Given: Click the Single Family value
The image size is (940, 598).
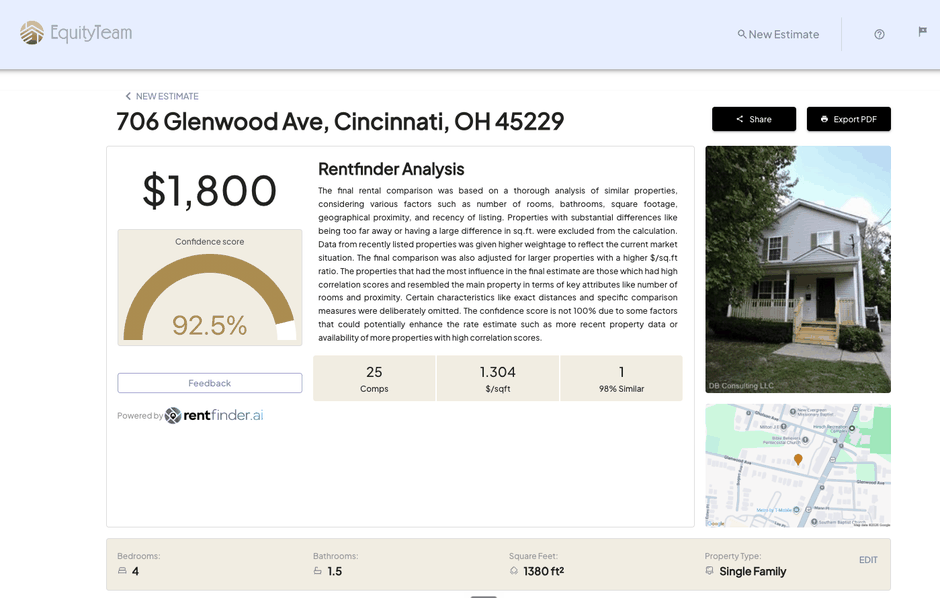Looking at the screenshot, I should click(x=753, y=572).
